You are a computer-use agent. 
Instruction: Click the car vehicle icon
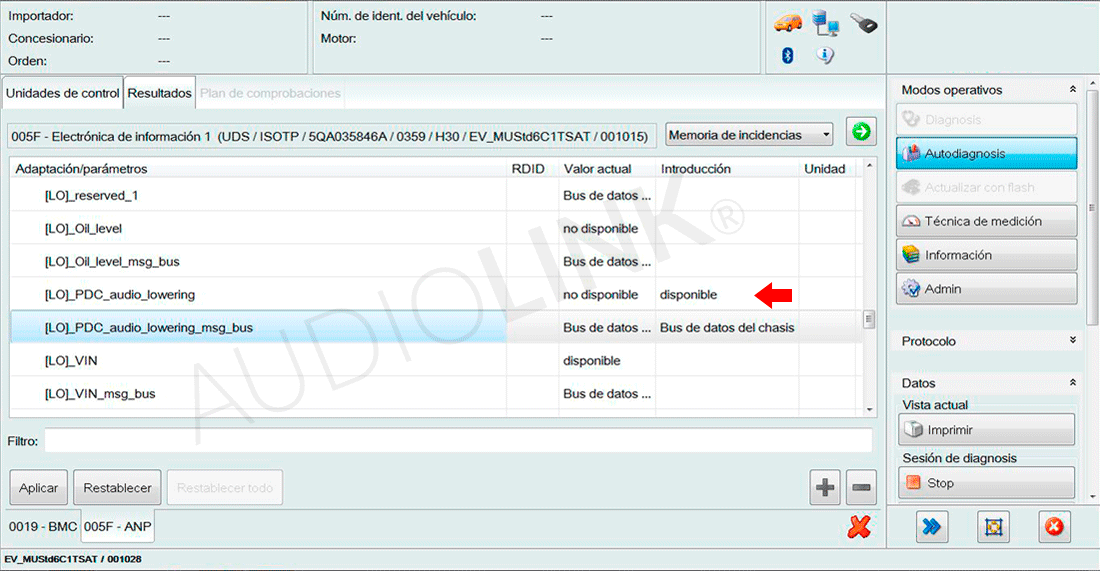point(788,23)
